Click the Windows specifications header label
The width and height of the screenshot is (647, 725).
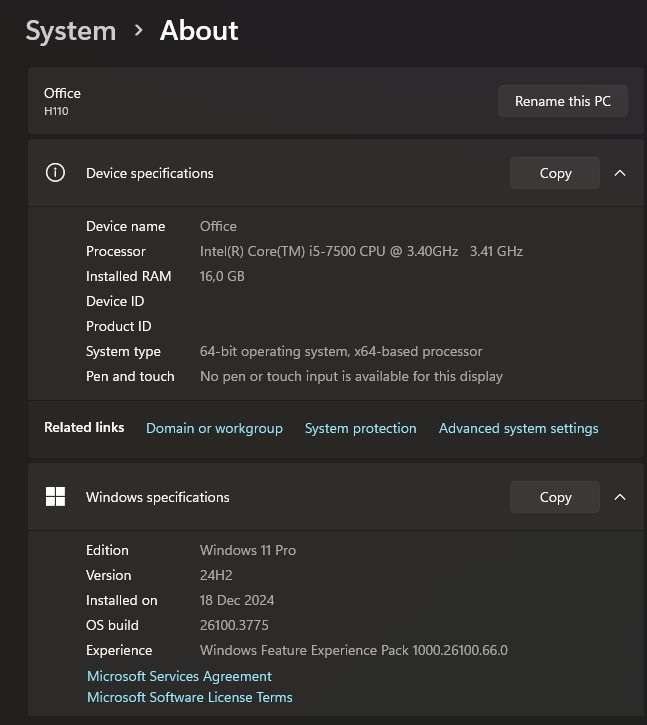coord(158,497)
